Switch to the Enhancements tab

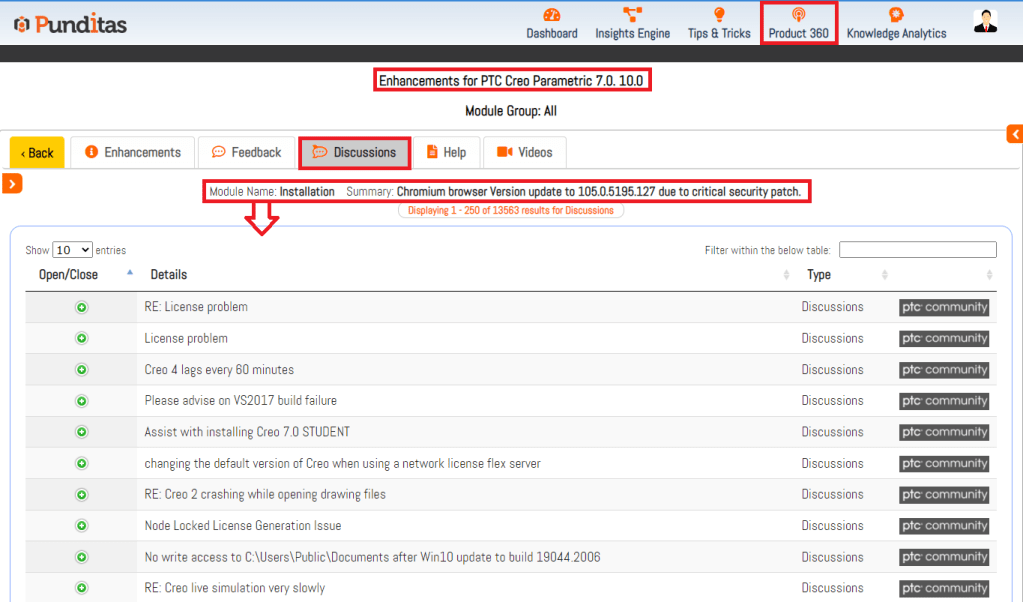tap(133, 153)
